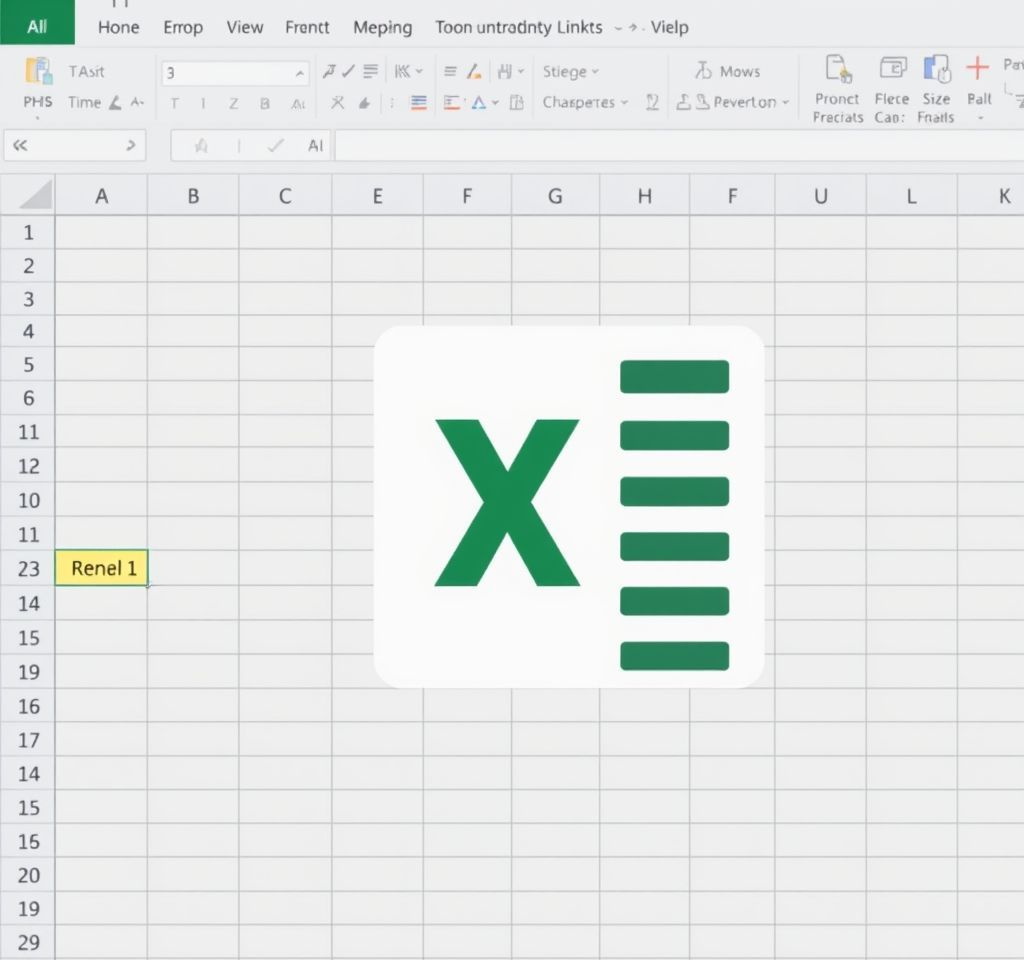
Task: Open the View tab
Action: 245,27
